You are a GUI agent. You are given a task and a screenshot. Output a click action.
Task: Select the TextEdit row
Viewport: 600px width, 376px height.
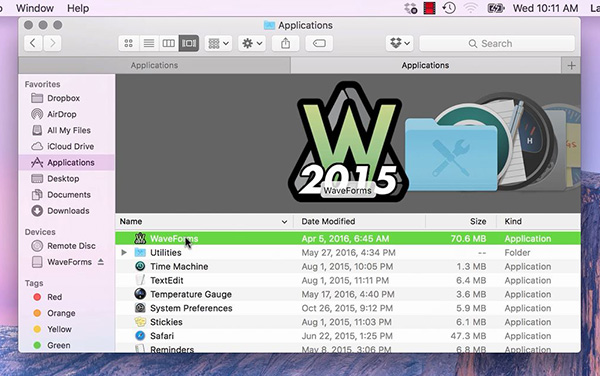(348, 280)
